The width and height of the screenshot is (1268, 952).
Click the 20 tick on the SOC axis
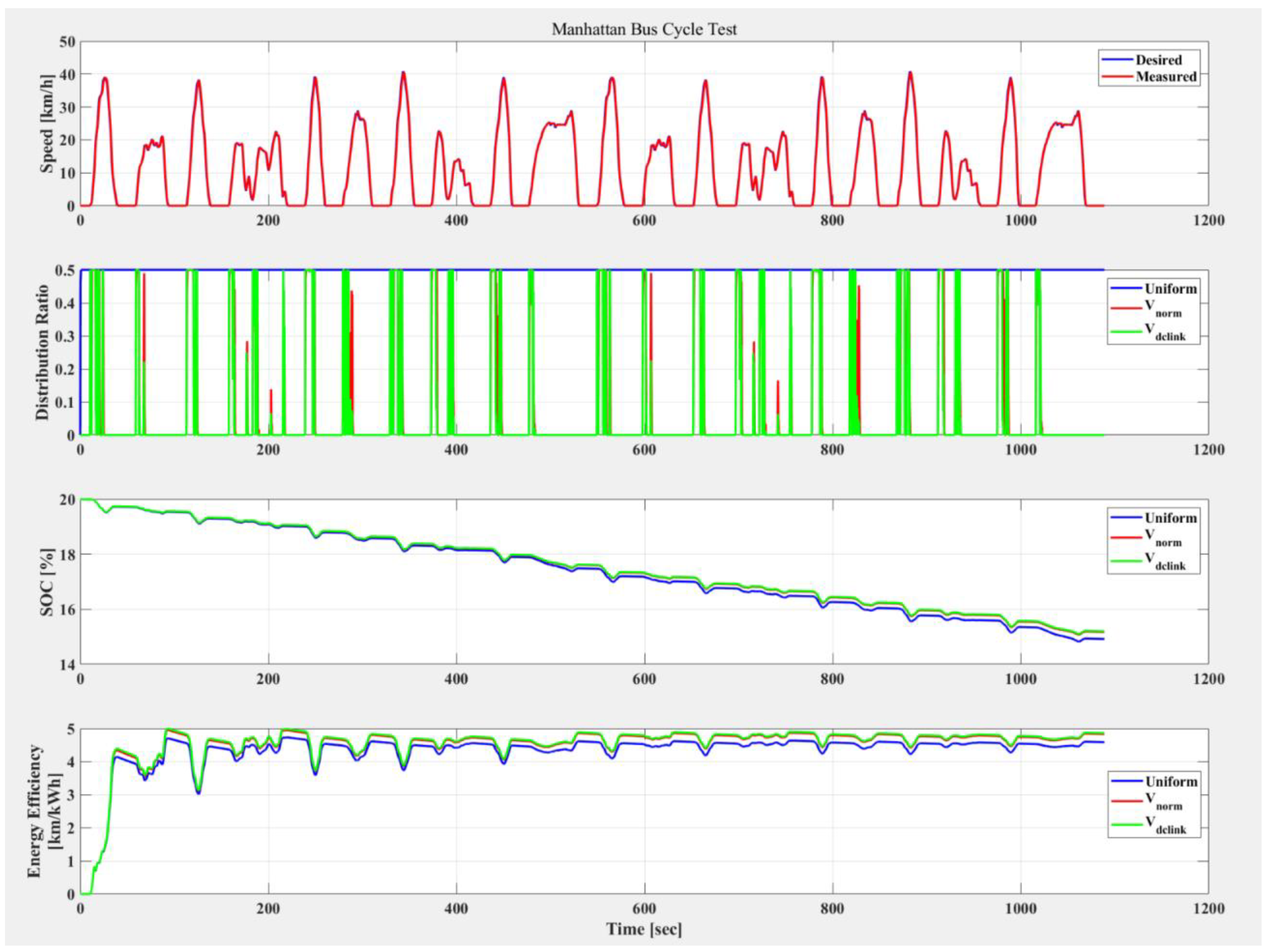(x=67, y=500)
